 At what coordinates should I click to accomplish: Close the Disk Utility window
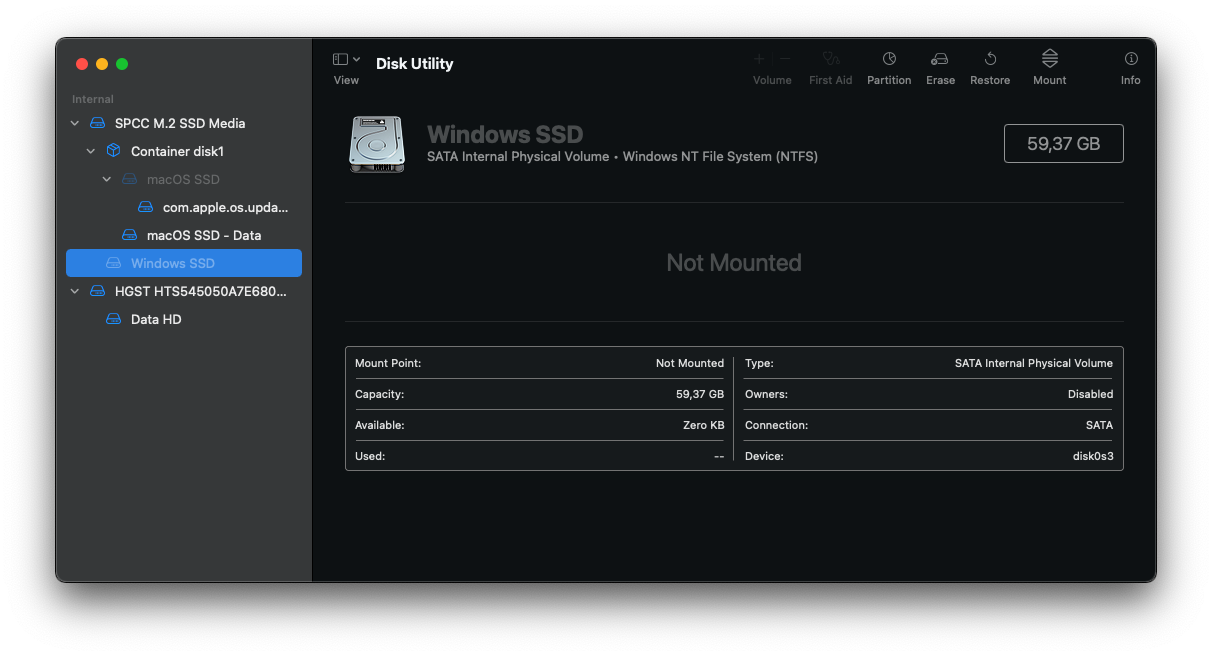82,64
